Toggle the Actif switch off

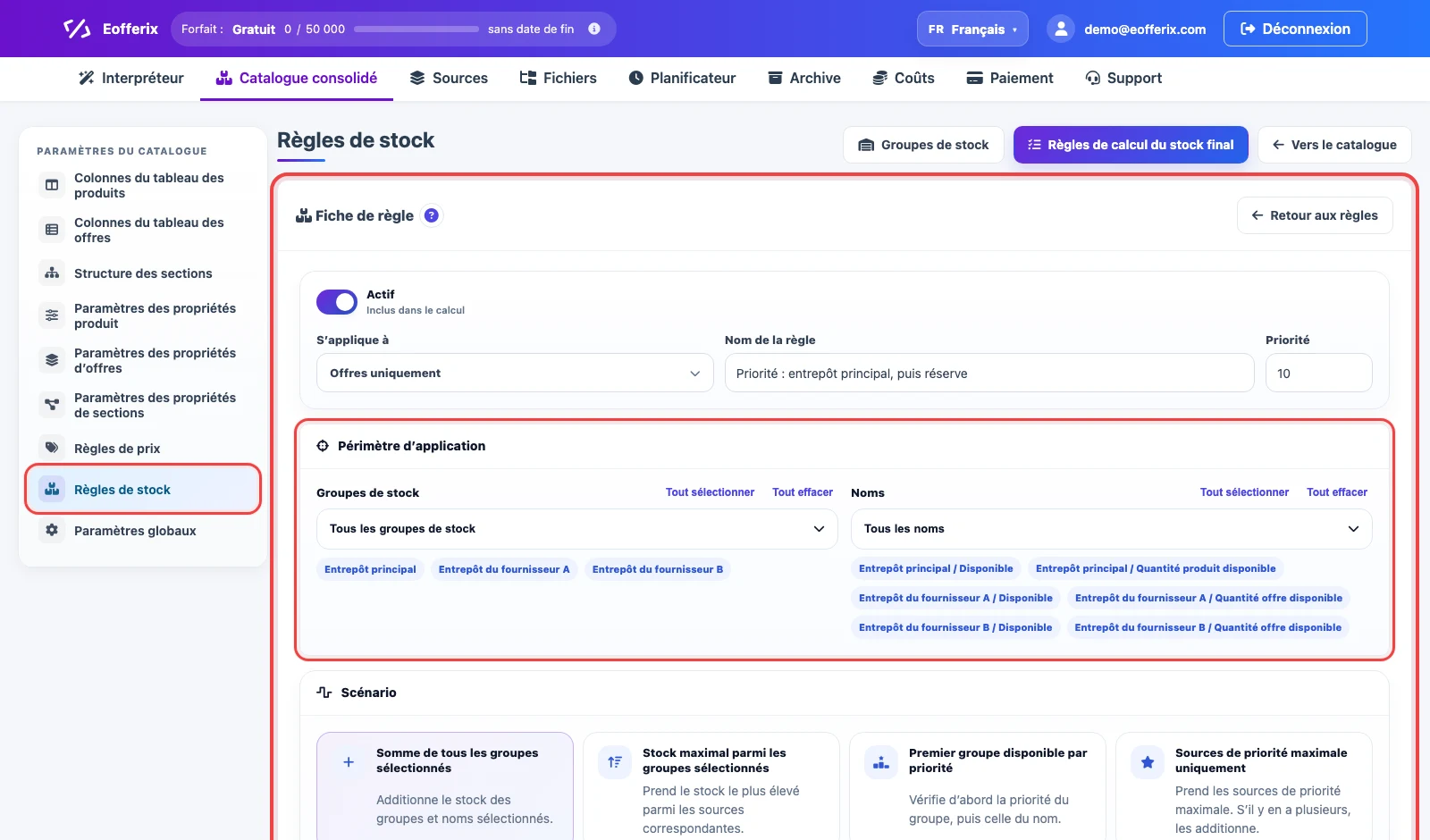point(337,302)
